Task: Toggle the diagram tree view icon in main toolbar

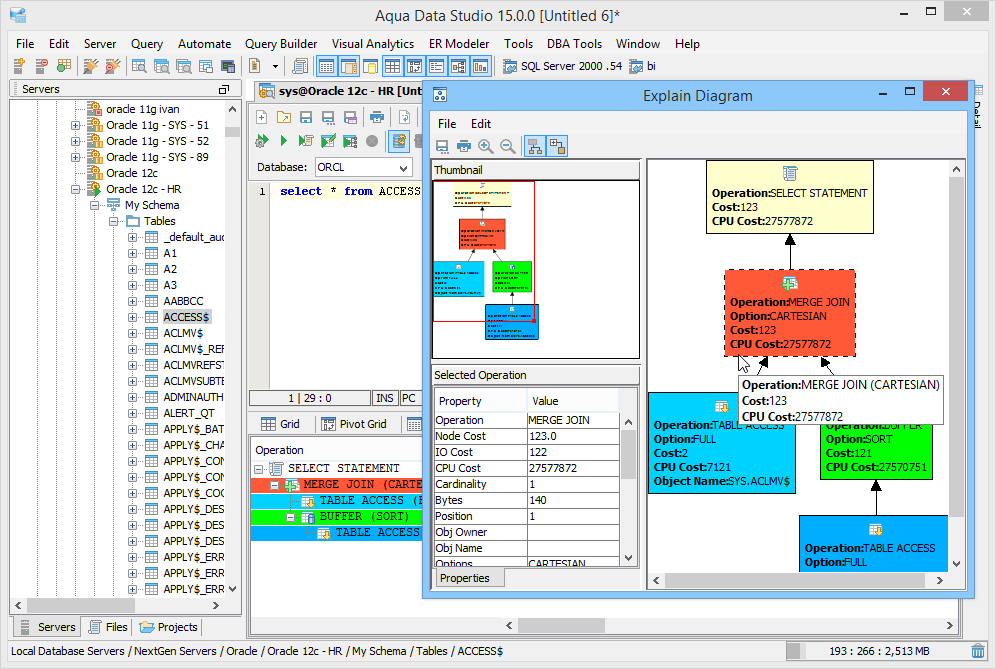Action: [x=459, y=65]
